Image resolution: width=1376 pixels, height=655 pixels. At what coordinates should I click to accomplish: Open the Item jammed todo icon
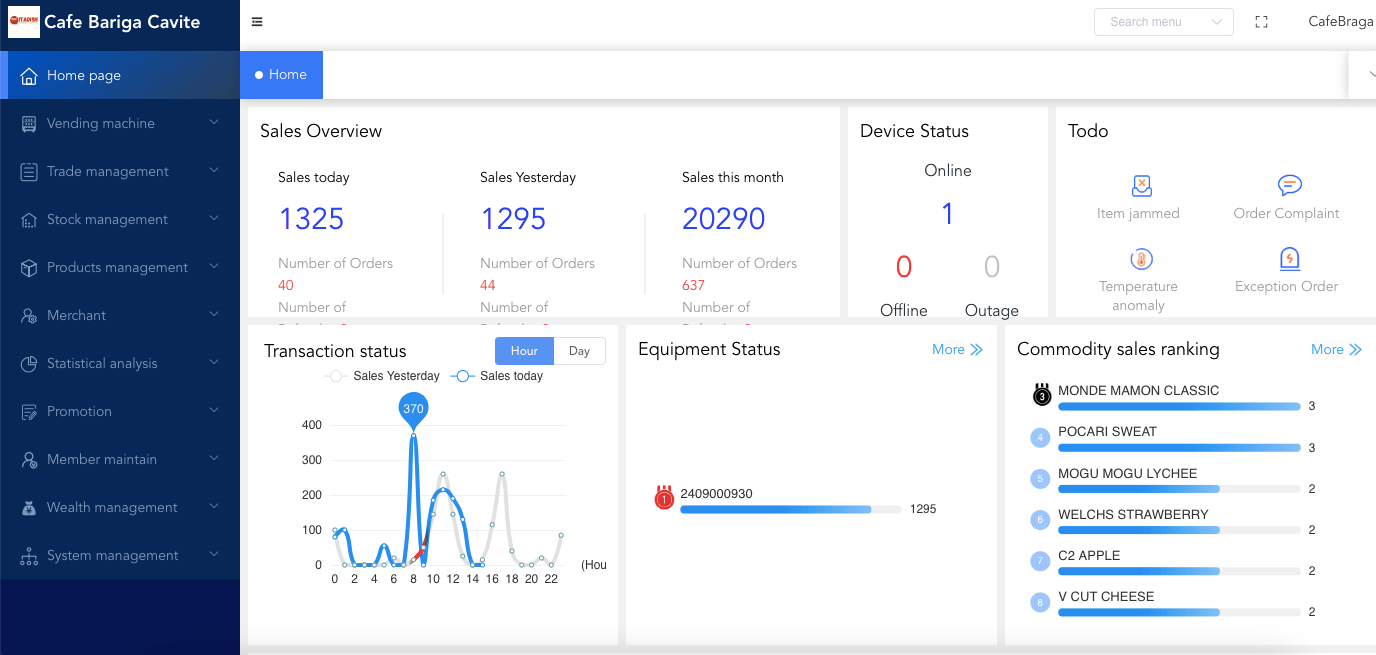click(1141, 186)
